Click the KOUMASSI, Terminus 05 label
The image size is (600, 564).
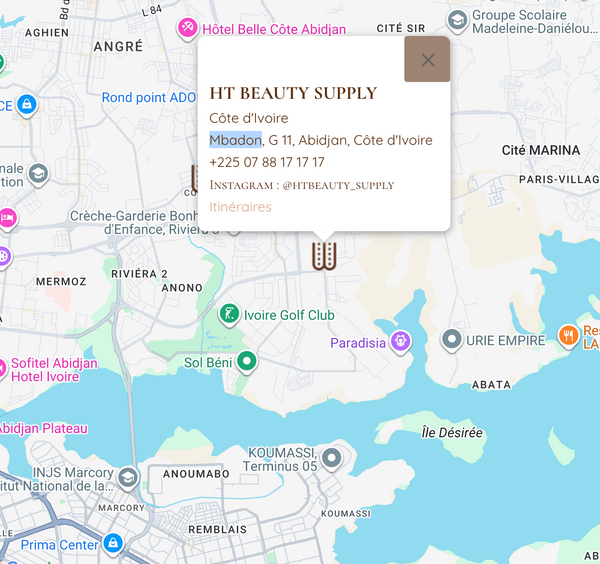pos(280,460)
